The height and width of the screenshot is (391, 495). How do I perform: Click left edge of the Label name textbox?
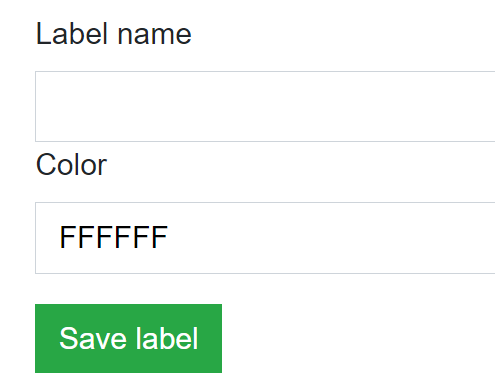42,106
